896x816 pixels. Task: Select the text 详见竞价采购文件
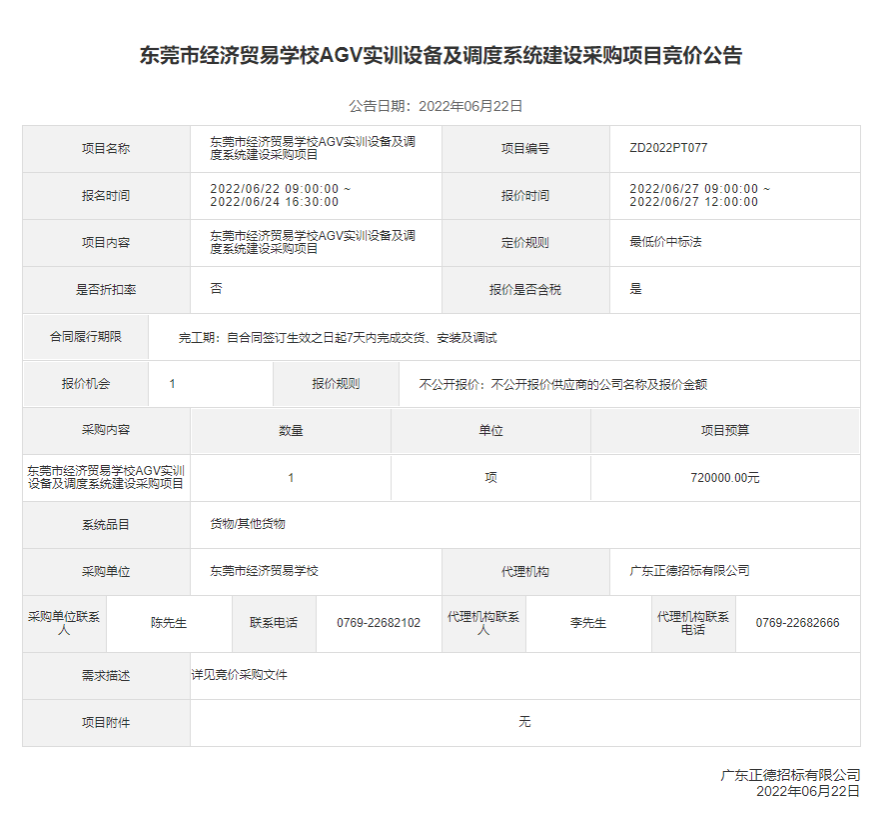coord(239,675)
